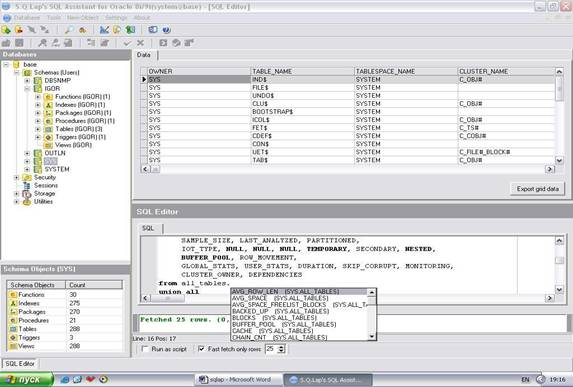Click the magnifying glass search toolbar icon
Screen dimensions: 573x387
click(x=69, y=30)
